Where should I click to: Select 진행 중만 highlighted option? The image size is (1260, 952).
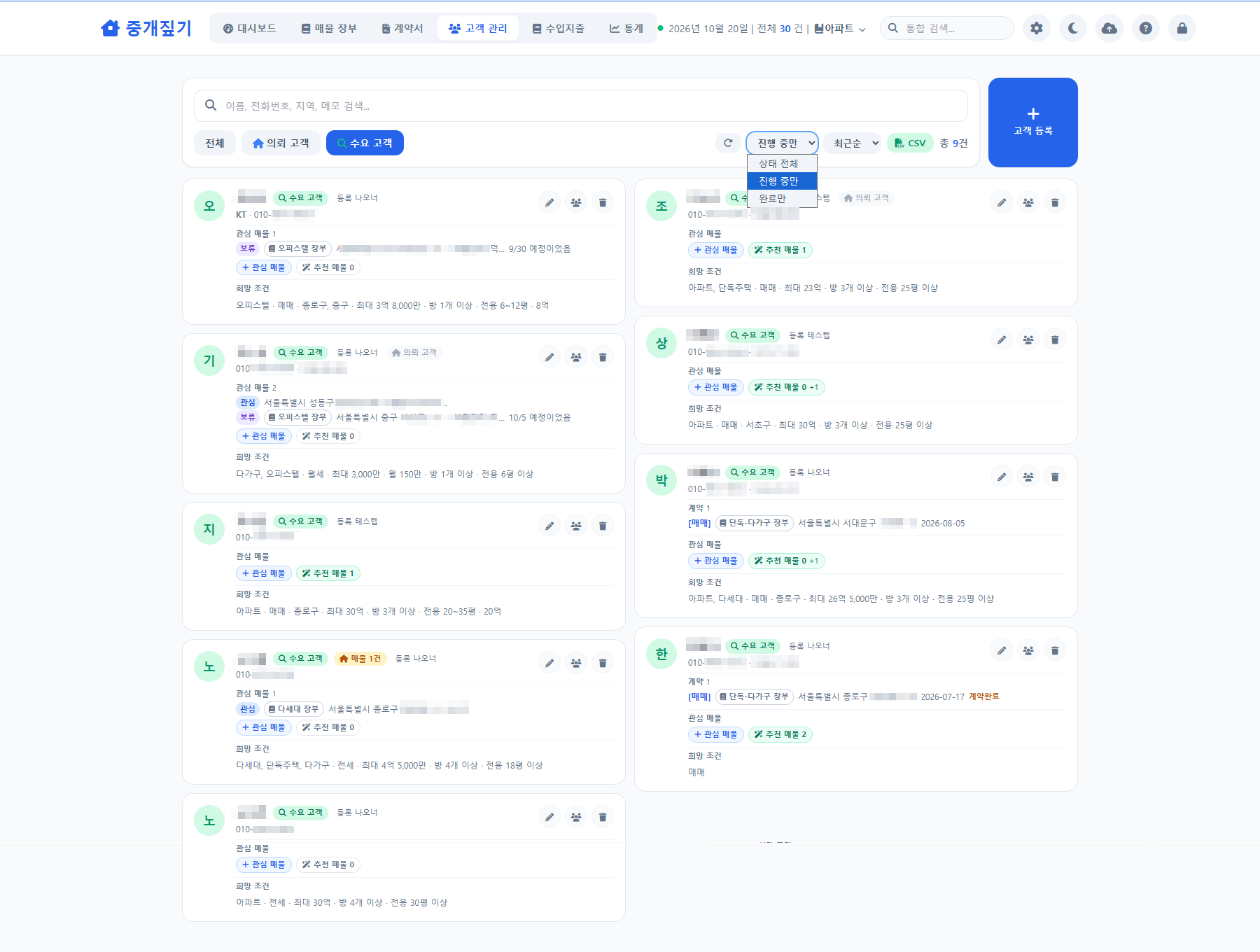tap(782, 181)
